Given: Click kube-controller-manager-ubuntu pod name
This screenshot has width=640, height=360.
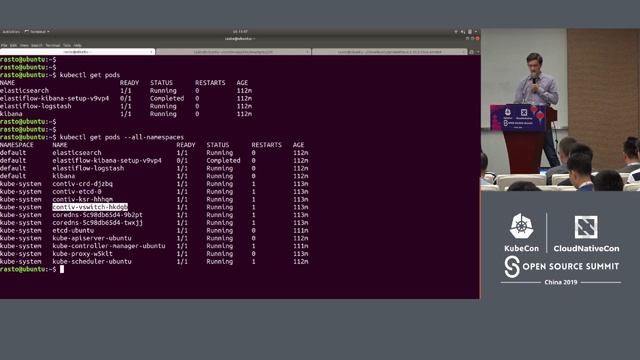Looking at the screenshot, I should click(109, 246).
